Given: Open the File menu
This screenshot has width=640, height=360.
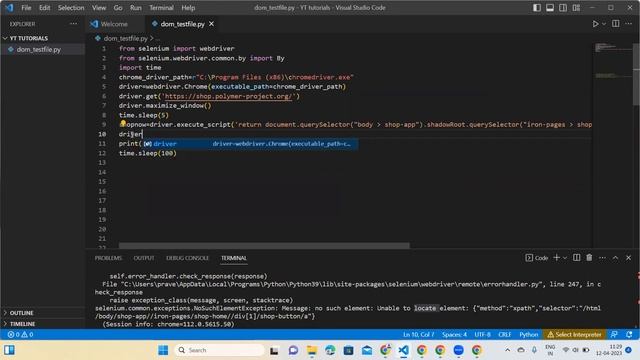Looking at the screenshot, I should coord(26,8).
